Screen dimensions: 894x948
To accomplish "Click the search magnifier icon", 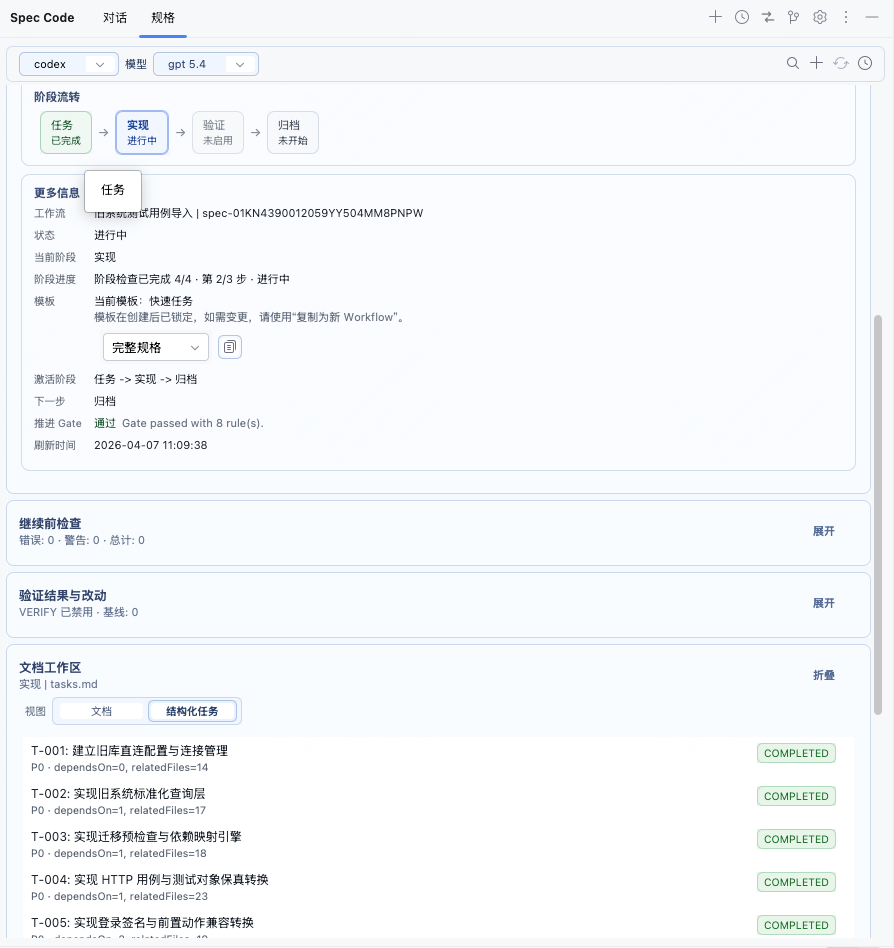I will pyautogui.click(x=793, y=63).
